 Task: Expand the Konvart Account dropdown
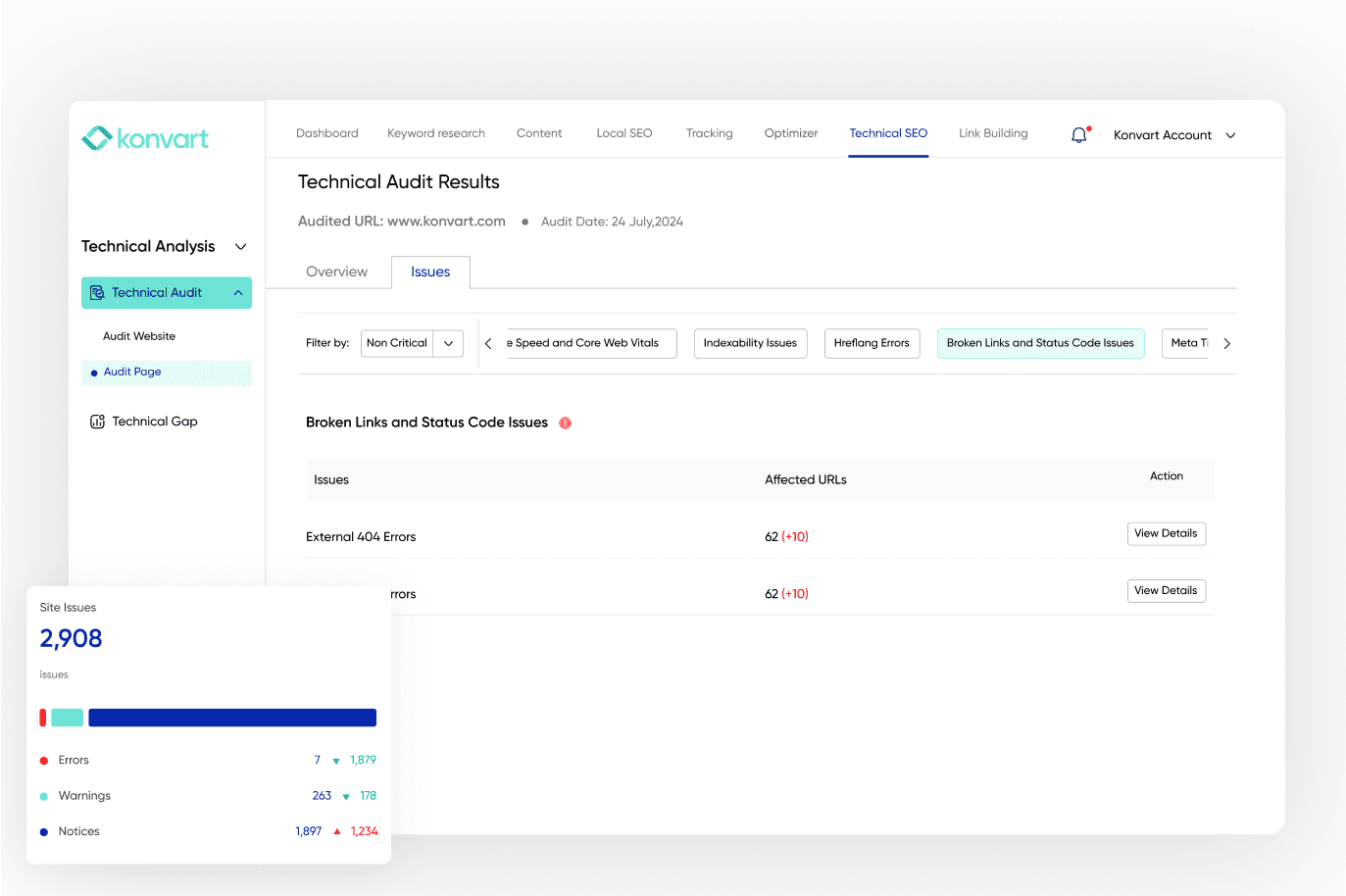point(1230,135)
